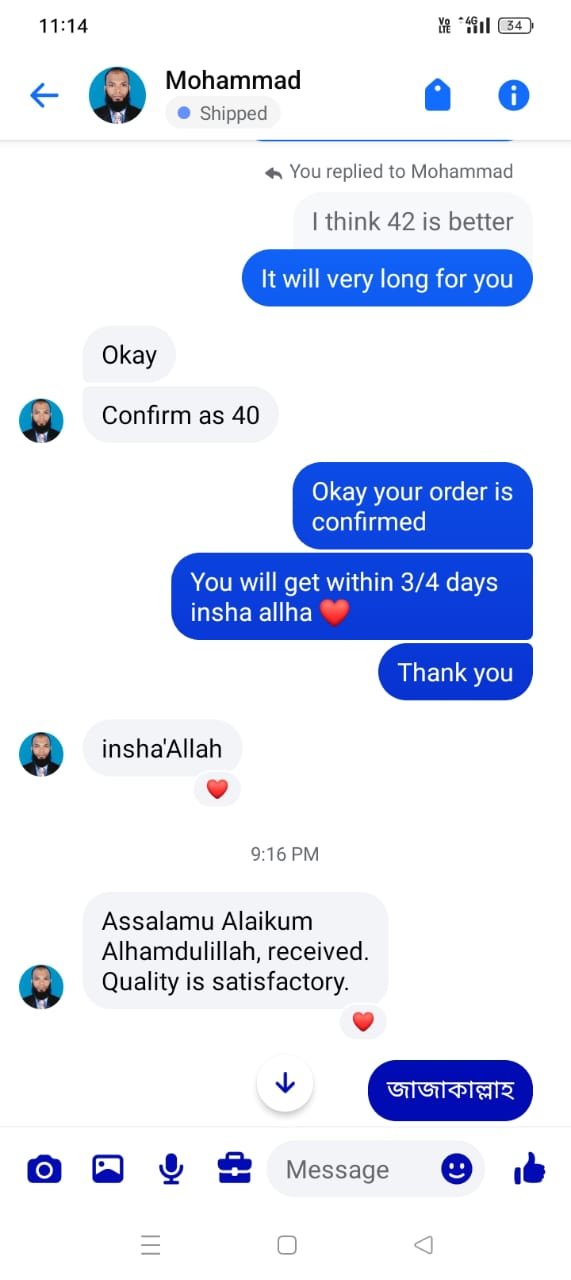The height and width of the screenshot is (1280, 571).
Task: Open the camera icon in the message bar
Action: click(x=44, y=1168)
